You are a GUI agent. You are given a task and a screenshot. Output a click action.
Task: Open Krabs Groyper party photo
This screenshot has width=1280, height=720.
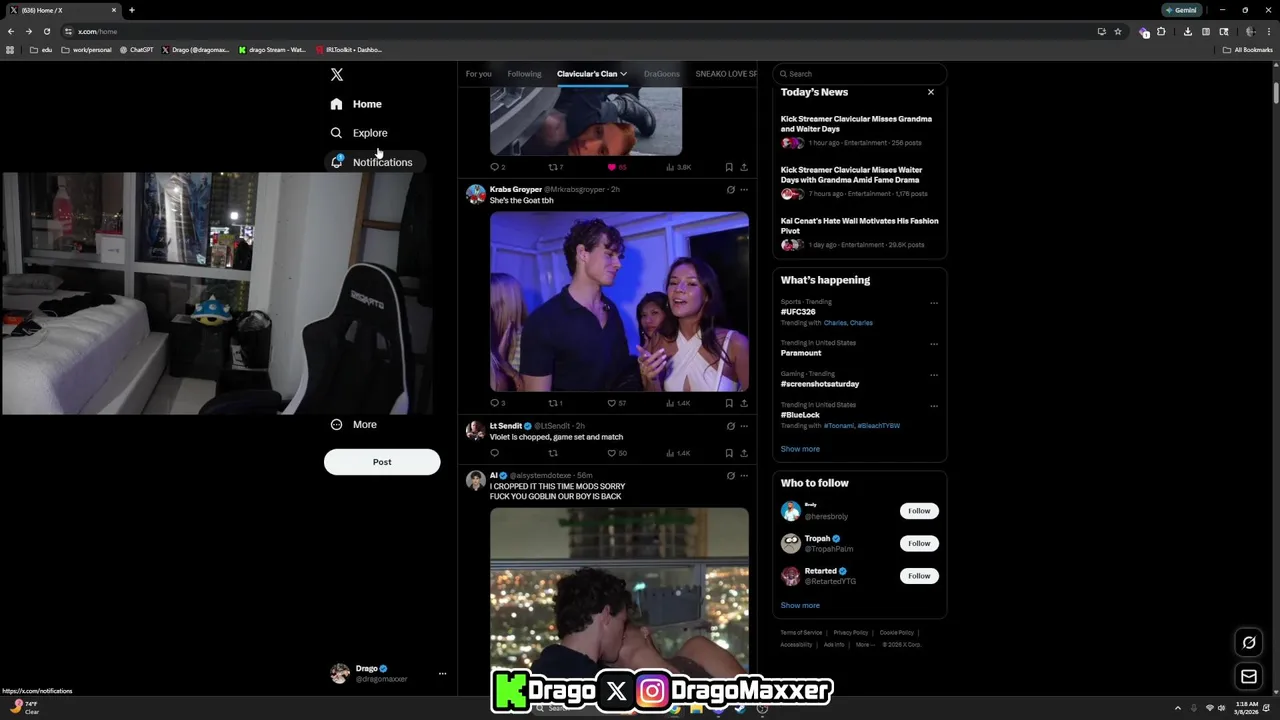[619, 302]
